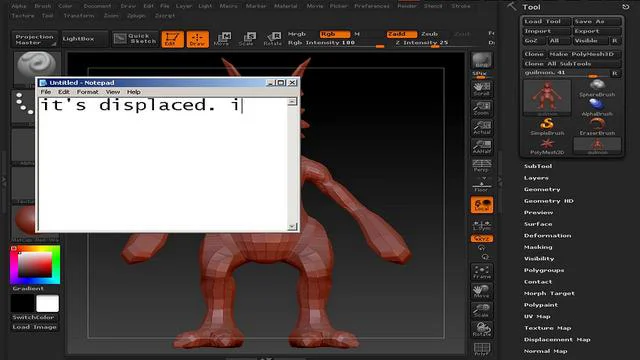Click the Rotate icon in the right shelf
Screen dimensions: 640x360
click(x=482, y=329)
